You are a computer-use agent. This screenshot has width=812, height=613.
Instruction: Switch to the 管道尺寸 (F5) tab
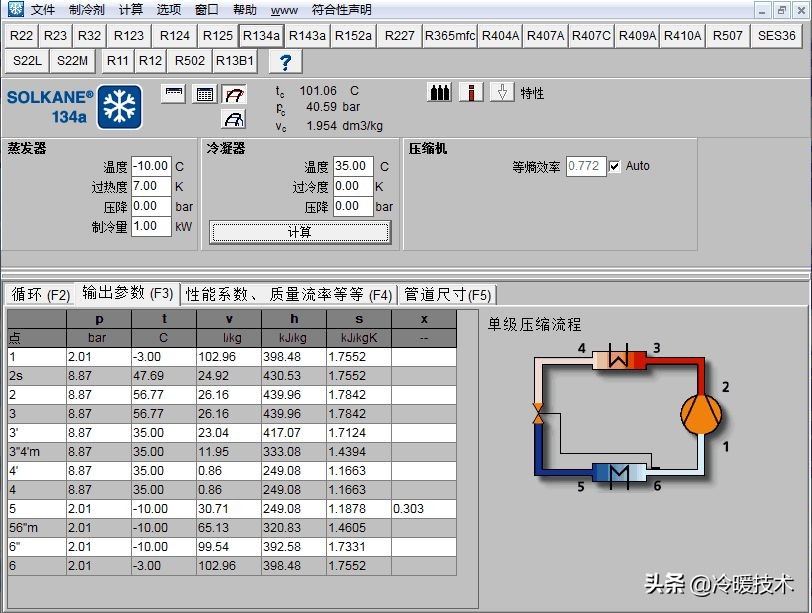pos(446,294)
